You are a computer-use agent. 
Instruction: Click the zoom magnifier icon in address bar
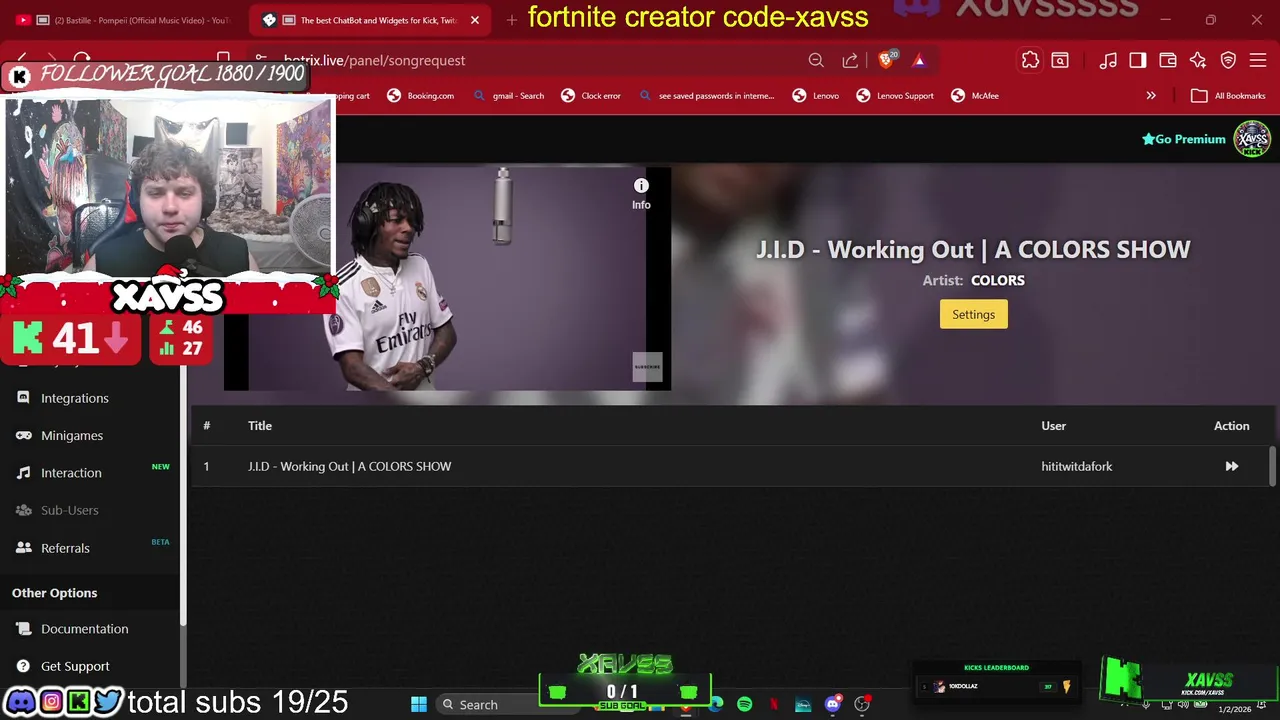[x=816, y=60]
